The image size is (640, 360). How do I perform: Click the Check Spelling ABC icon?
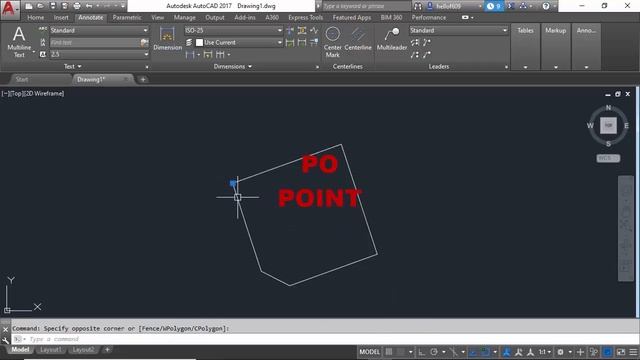pos(43,30)
